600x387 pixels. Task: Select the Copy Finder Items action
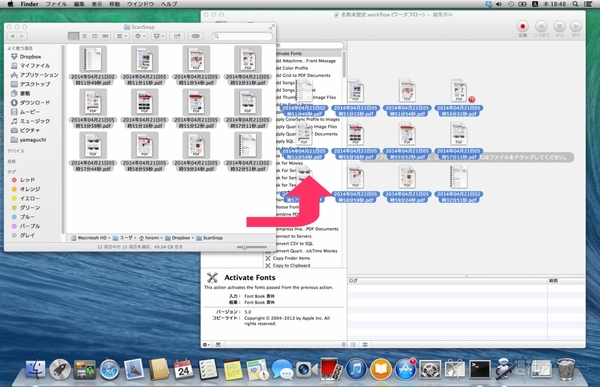291,258
